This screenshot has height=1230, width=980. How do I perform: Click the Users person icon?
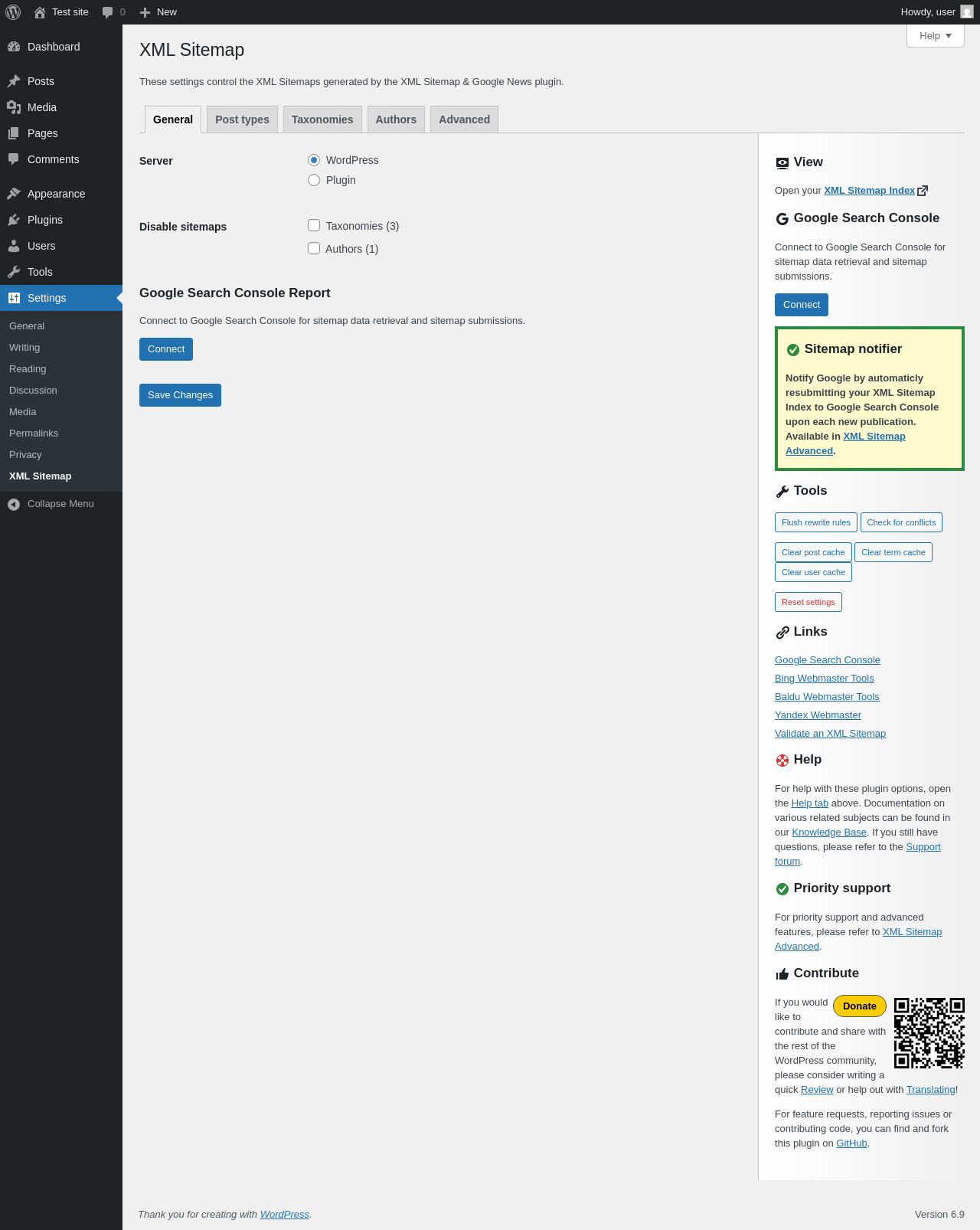click(x=14, y=246)
